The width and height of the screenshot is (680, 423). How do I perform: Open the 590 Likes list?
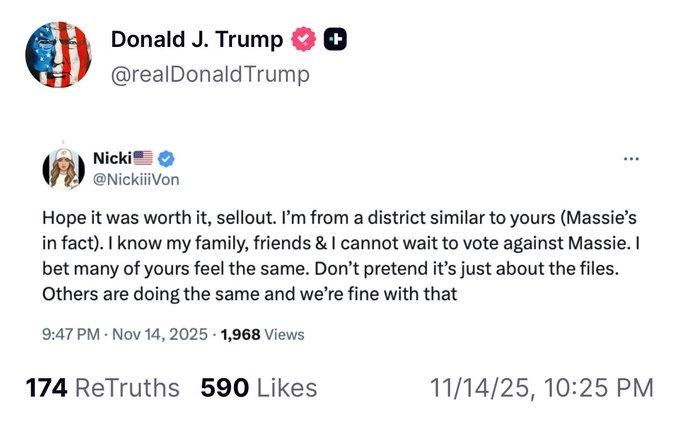[x=258, y=388]
